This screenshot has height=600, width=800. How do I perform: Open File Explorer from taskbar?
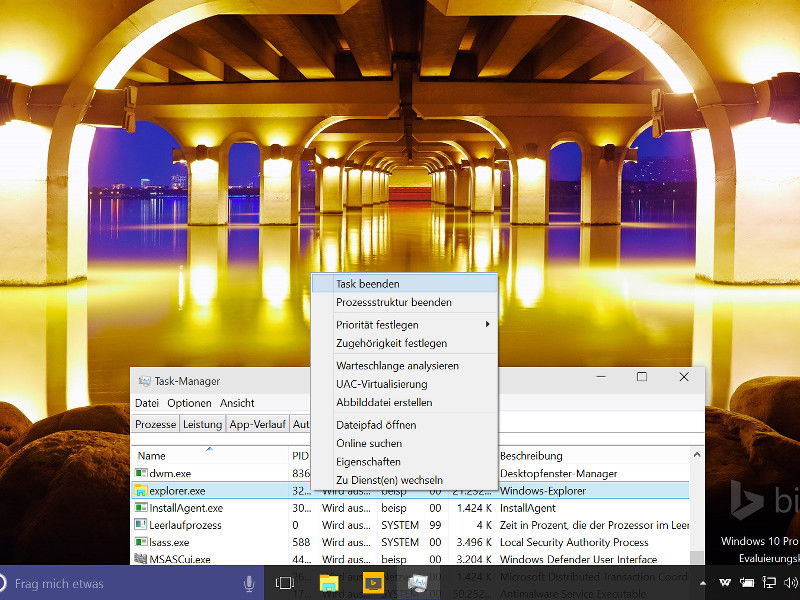click(329, 583)
